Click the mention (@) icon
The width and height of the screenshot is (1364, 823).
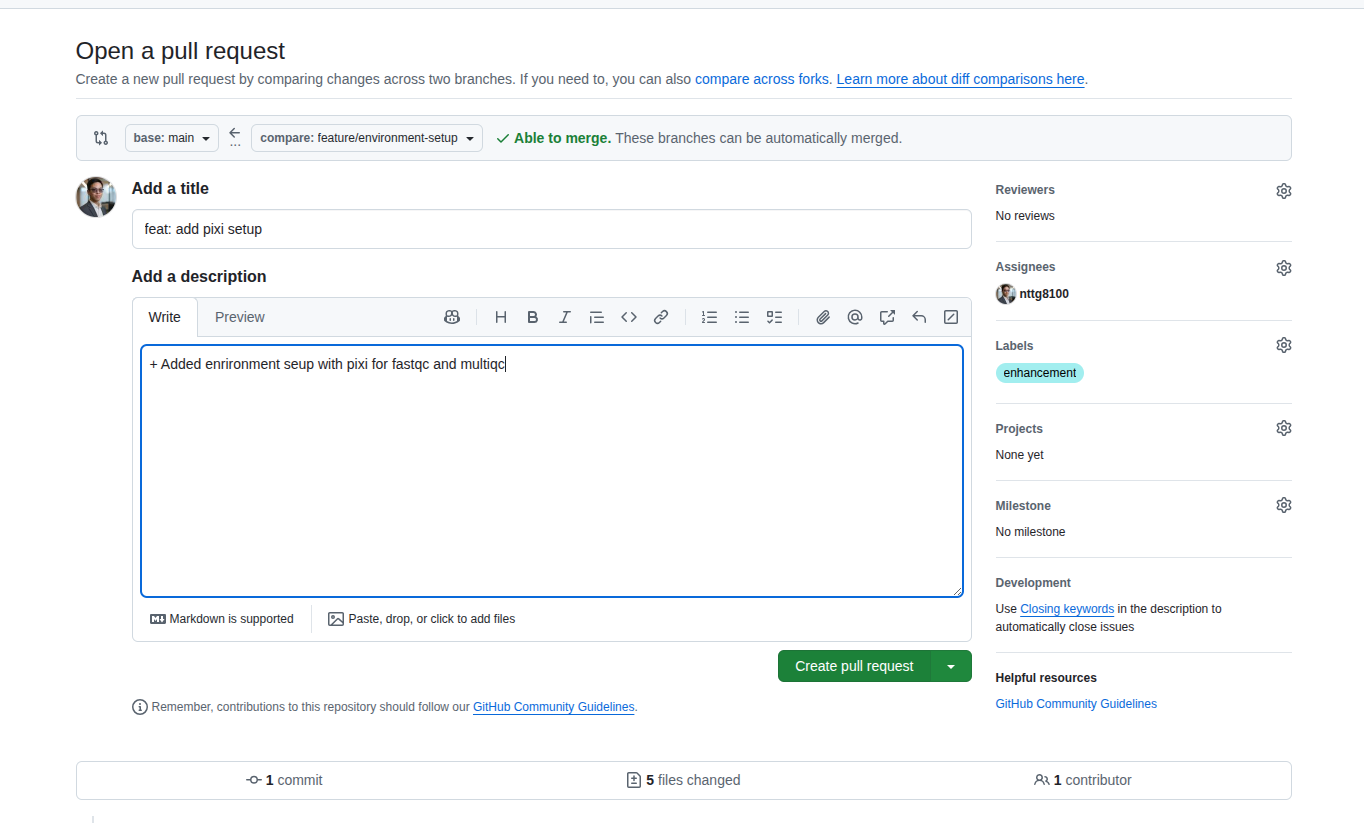tap(855, 317)
